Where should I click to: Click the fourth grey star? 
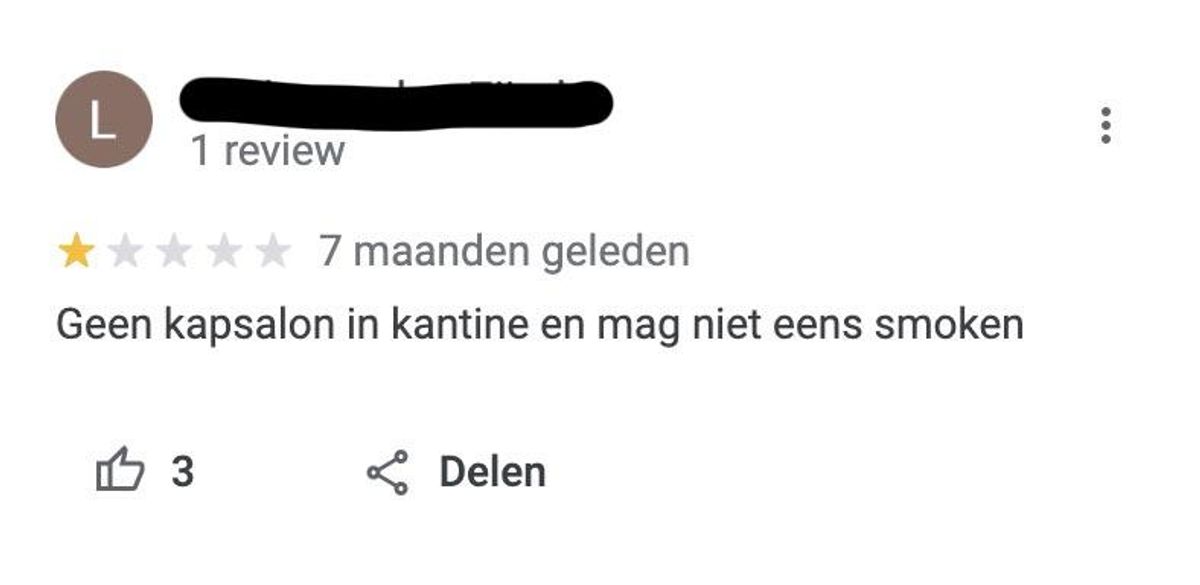click(x=223, y=252)
